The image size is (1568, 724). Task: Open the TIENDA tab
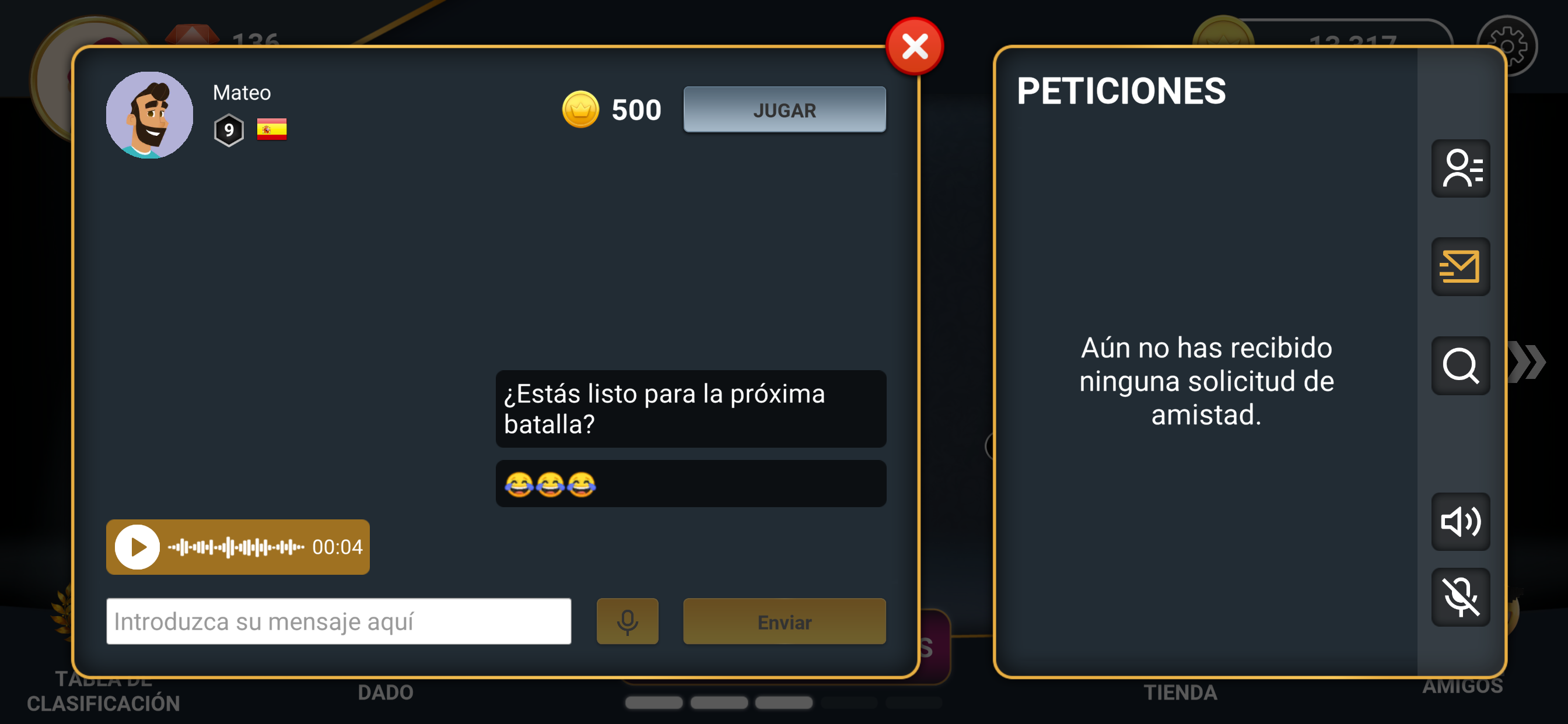click(1180, 693)
